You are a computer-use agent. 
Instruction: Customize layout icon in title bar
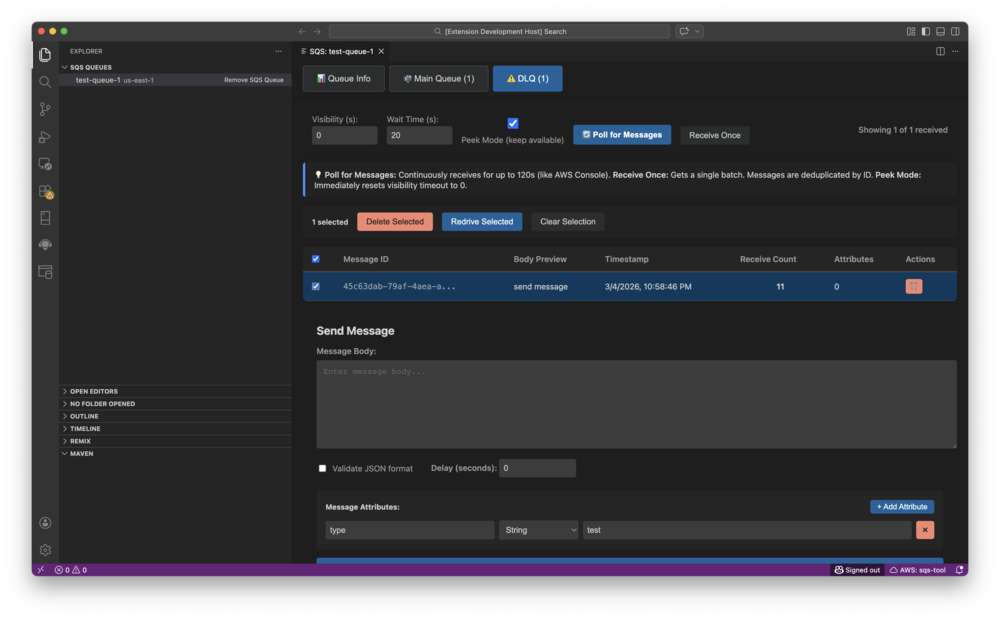click(x=911, y=31)
